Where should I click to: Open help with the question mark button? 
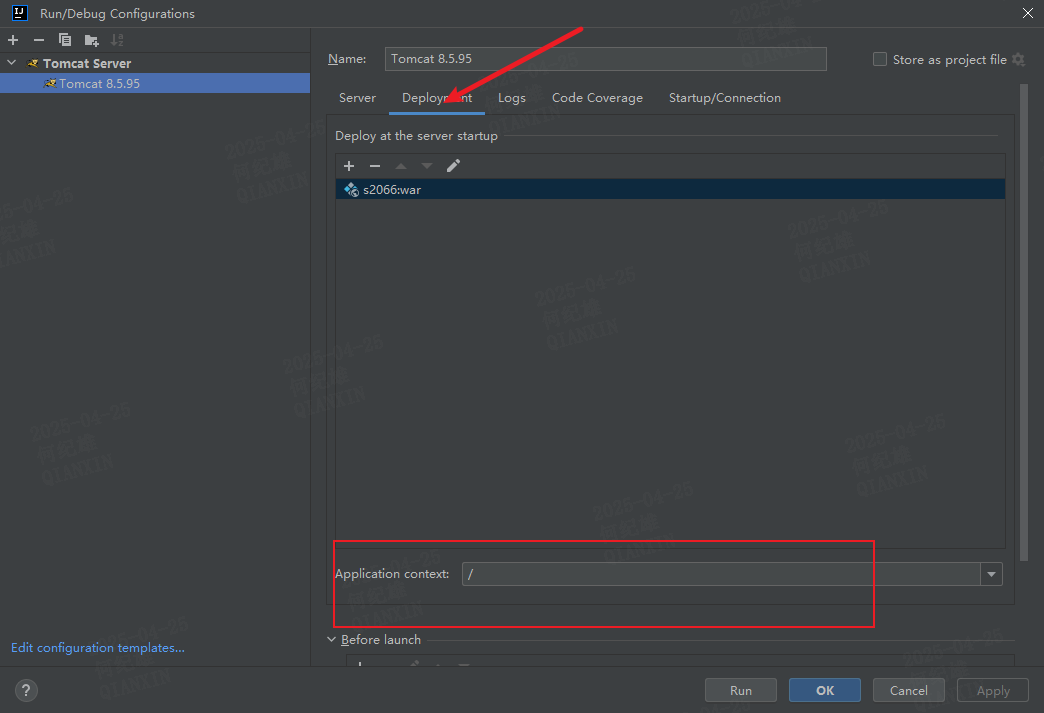coord(26,690)
